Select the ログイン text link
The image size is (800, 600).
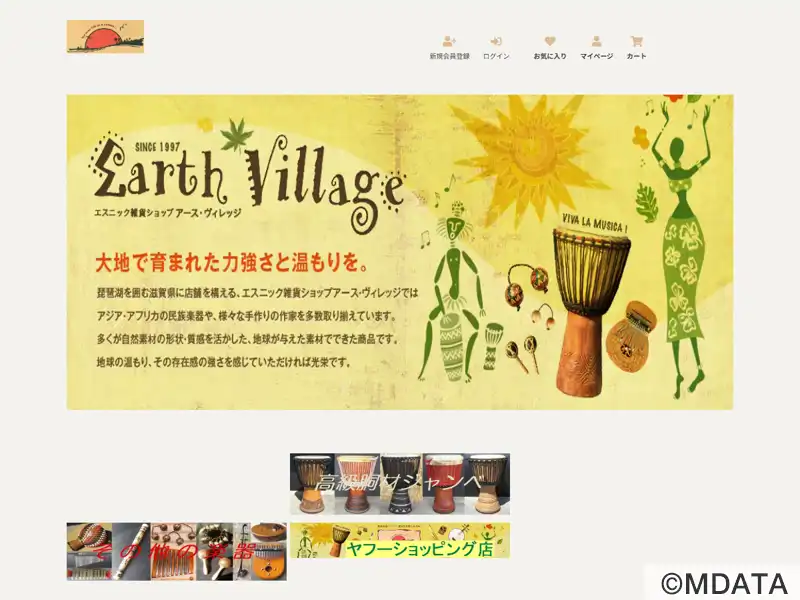pyautogui.click(x=496, y=56)
